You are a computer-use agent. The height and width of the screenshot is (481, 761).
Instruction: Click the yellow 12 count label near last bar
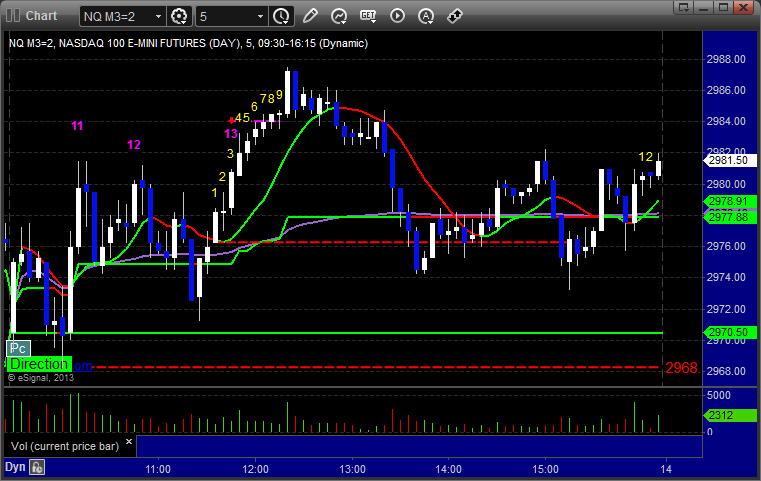[x=645, y=157]
